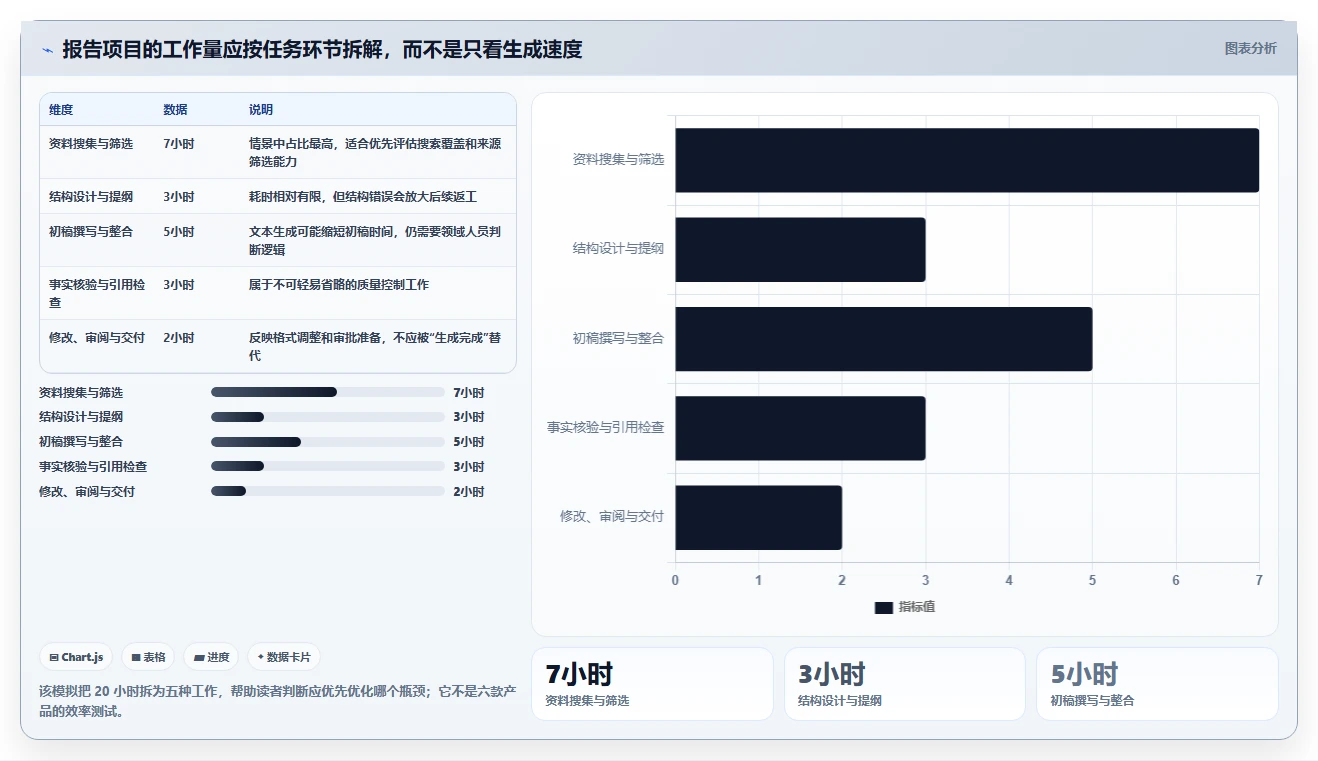1318x761 pixels.
Task: Click the 事实核验与引用检查 progress bar
Action: (328, 466)
